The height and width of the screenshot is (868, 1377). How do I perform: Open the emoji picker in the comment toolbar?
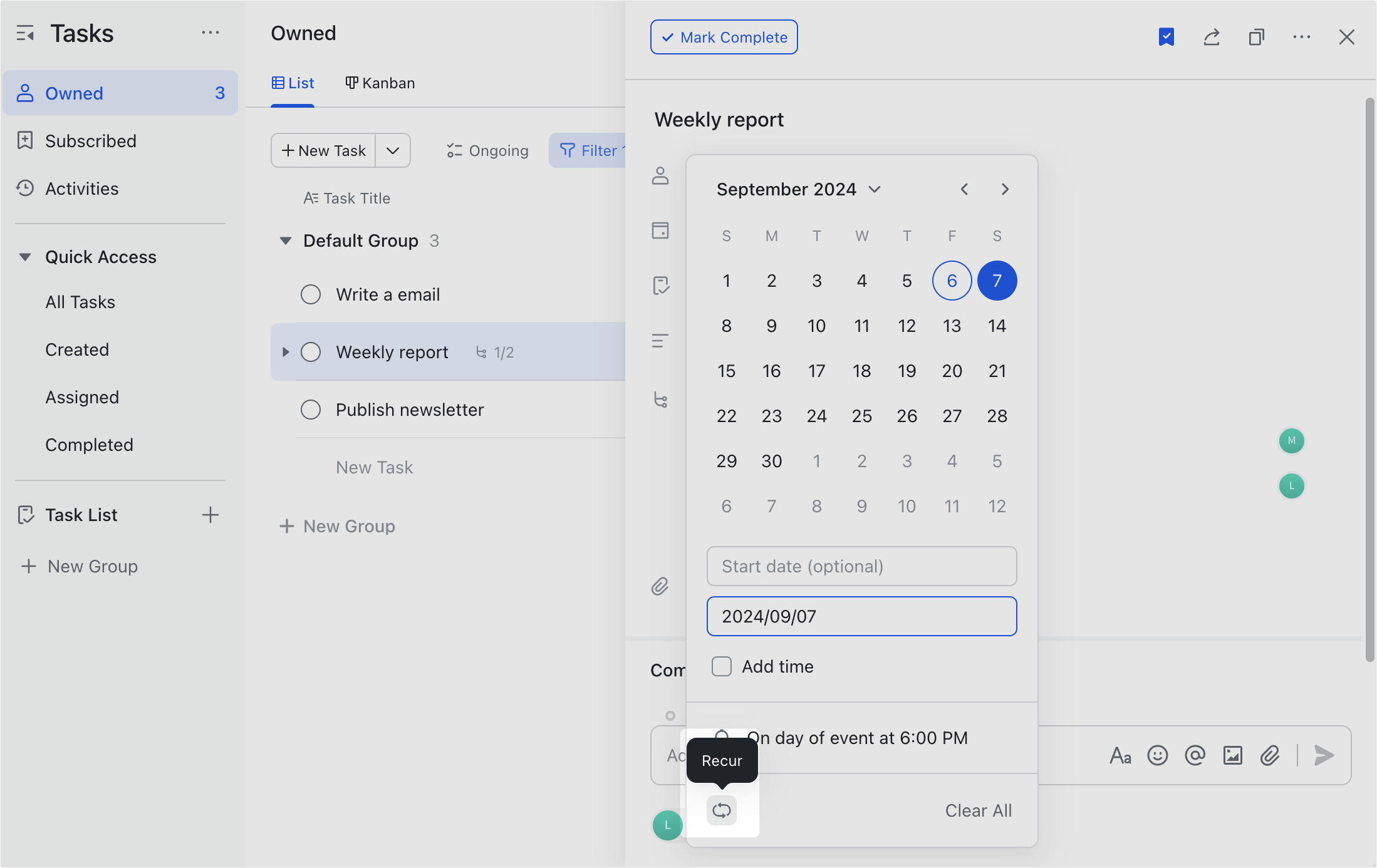coord(1157,755)
